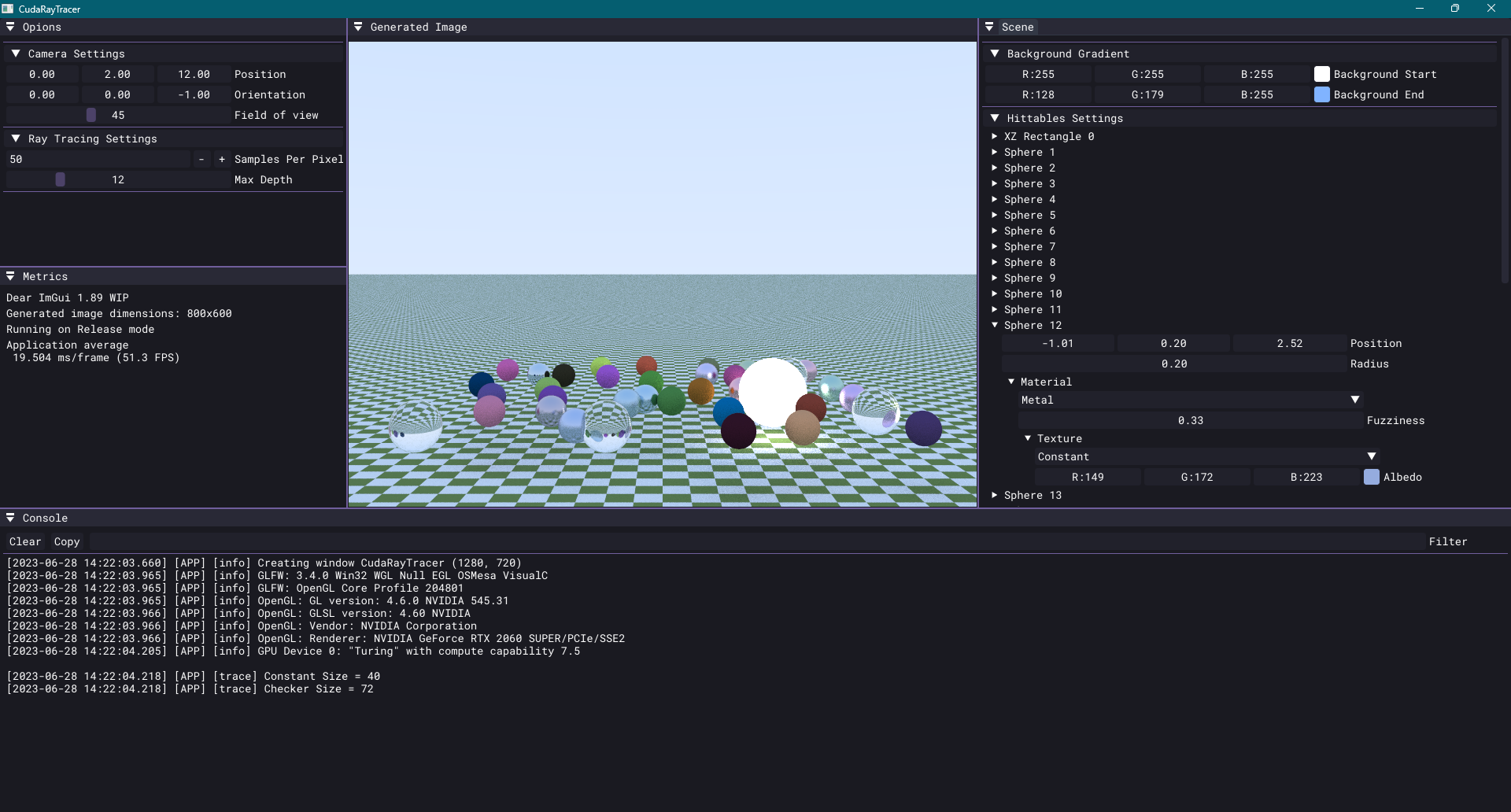Collapse the Options panel using its header icon
Screen dimensions: 1511x812
click(10, 27)
